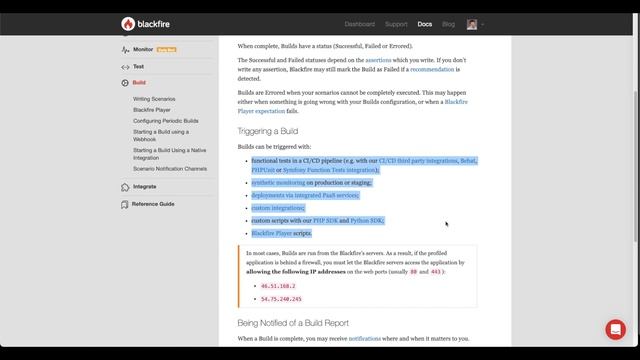This screenshot has width=640, height=360.
Task: Click the Monitor sidebar icon
Action: [x=125, y=50]
